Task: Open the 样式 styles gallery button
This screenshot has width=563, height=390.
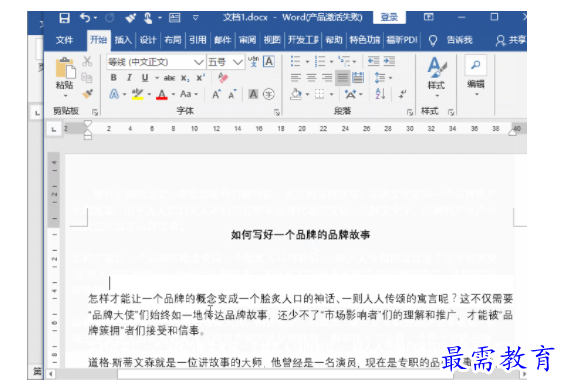Action: pos(437,77)
